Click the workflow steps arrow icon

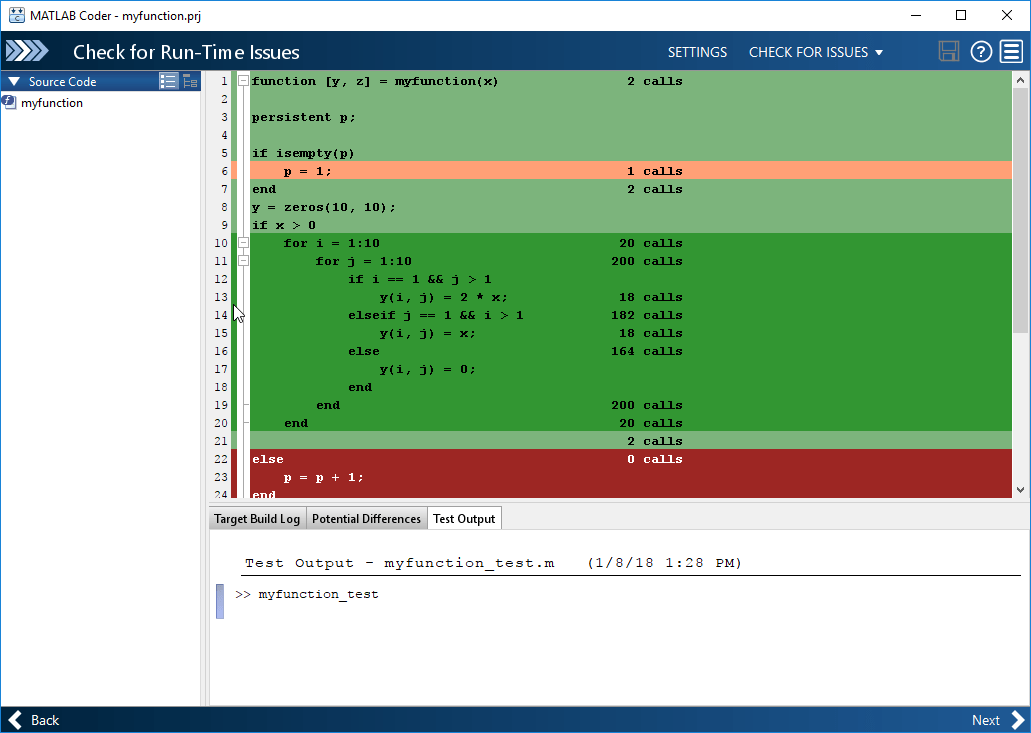click(27, 51)
